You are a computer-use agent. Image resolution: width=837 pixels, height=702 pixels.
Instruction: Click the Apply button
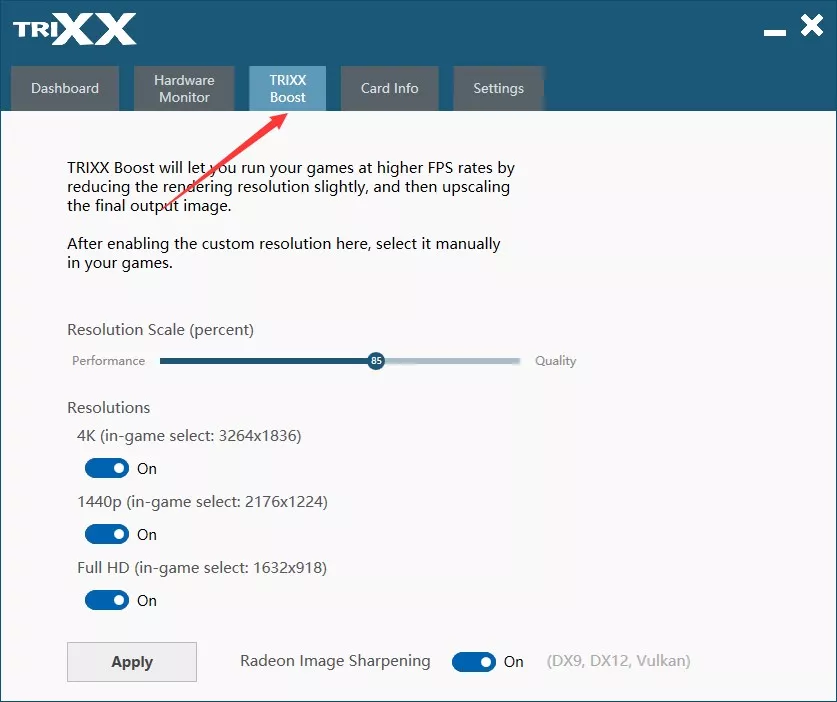pos(132,662)
